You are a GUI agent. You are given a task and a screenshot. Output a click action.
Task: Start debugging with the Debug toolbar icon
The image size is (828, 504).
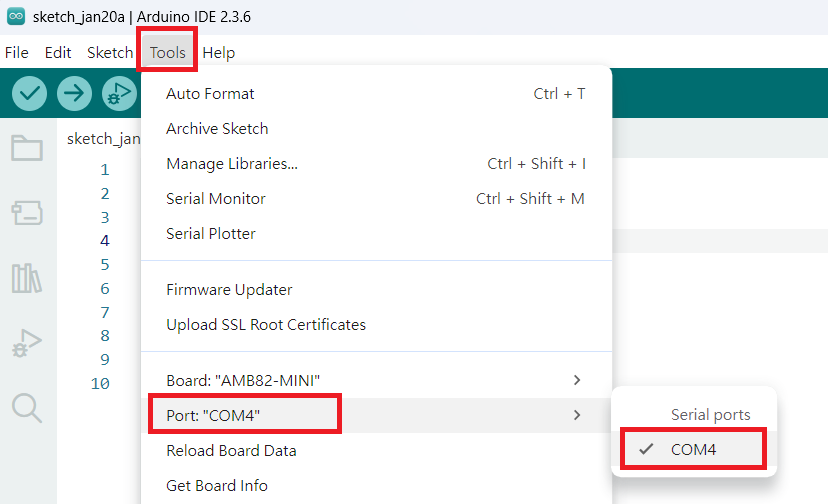pos(118,94)
